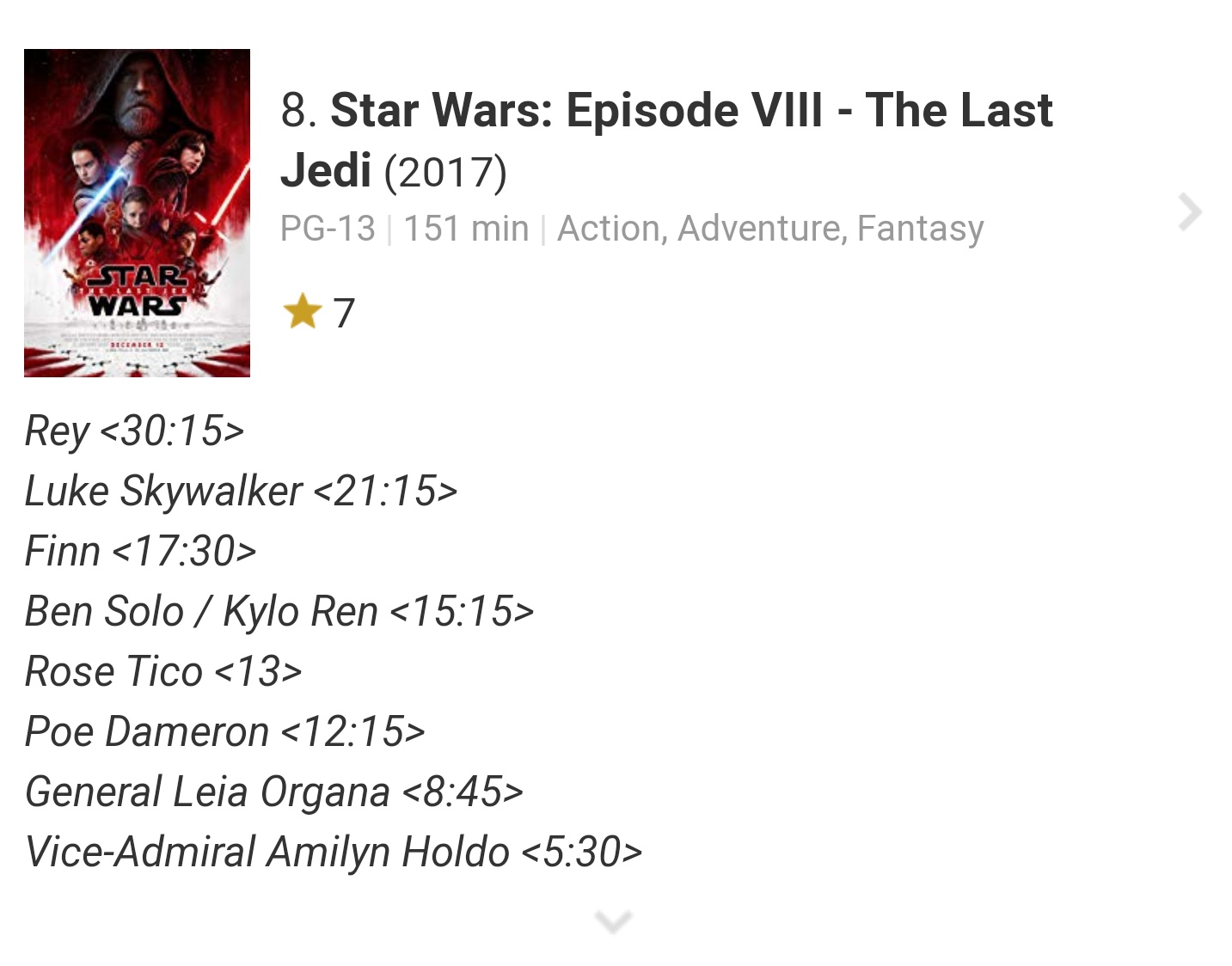
Task: Click General Leia Organa <8:45> line
Action: (x=274, y=792)
